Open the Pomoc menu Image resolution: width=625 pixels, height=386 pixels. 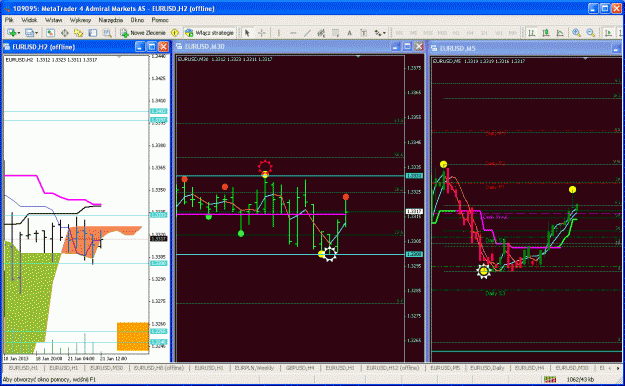(160, 20)
